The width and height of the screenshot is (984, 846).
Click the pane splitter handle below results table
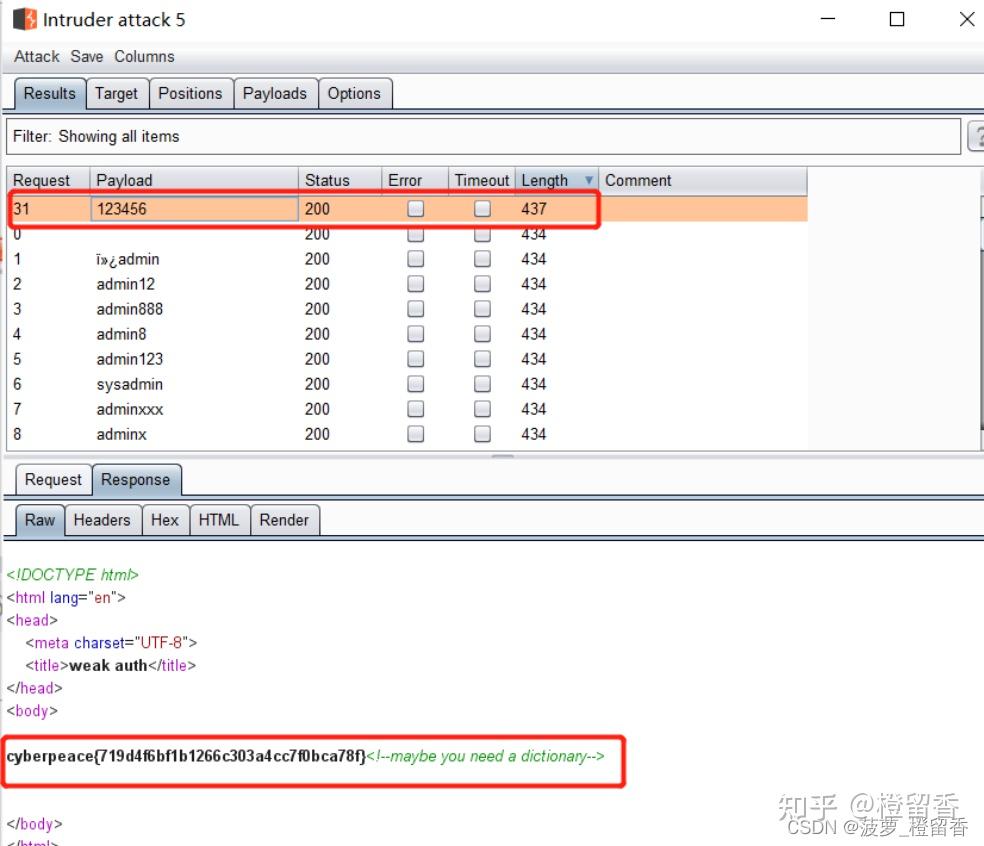(x=502, y=456)
